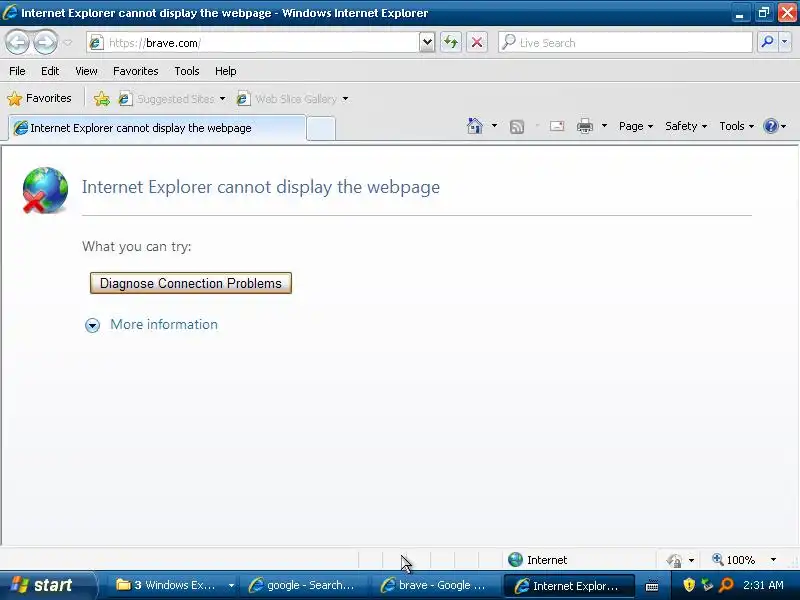
Task: Open the Page command bar menu
Action: click(x=636, y=126)
